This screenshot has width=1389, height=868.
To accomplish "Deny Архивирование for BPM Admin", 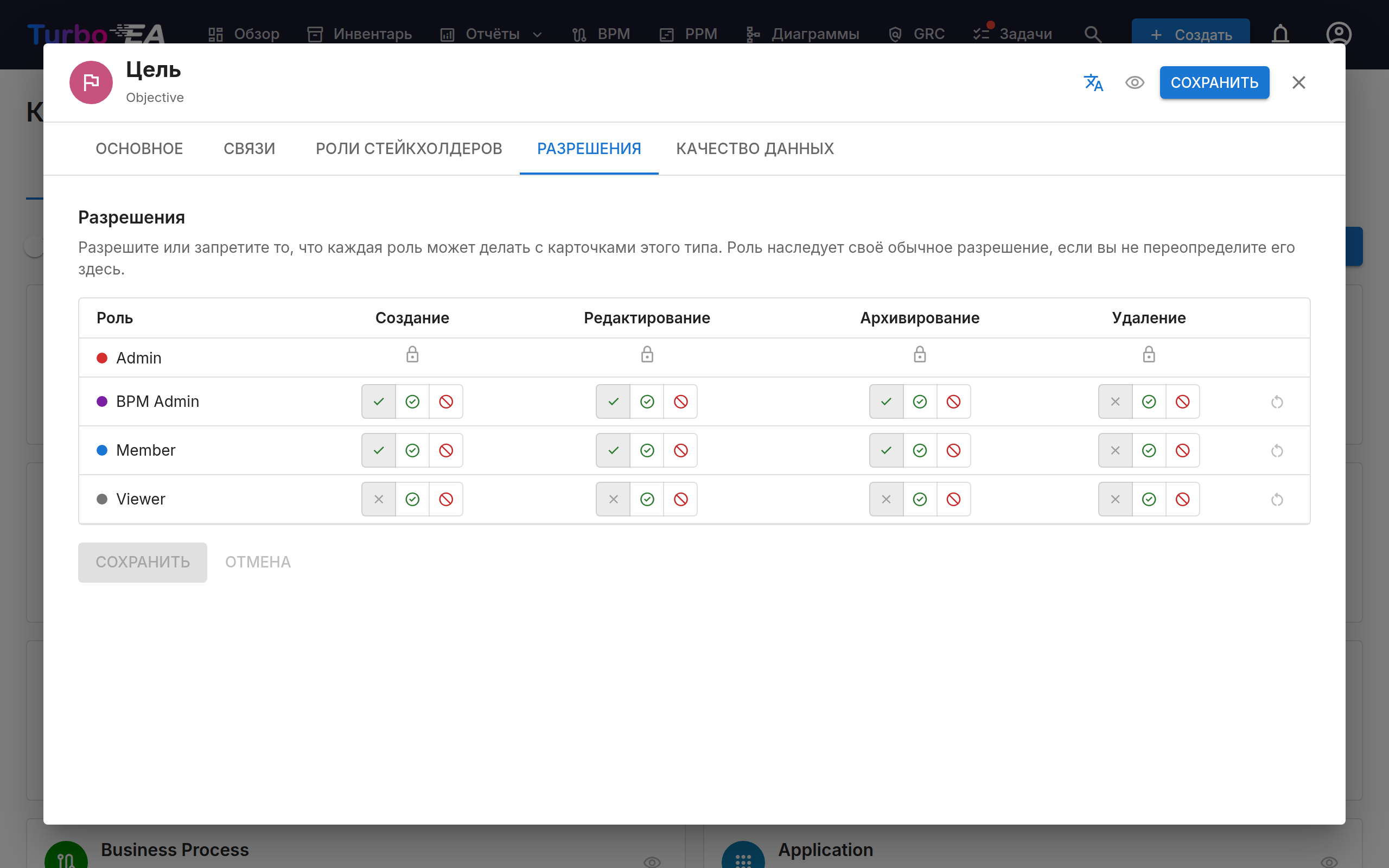I will [x=953, y=402].
